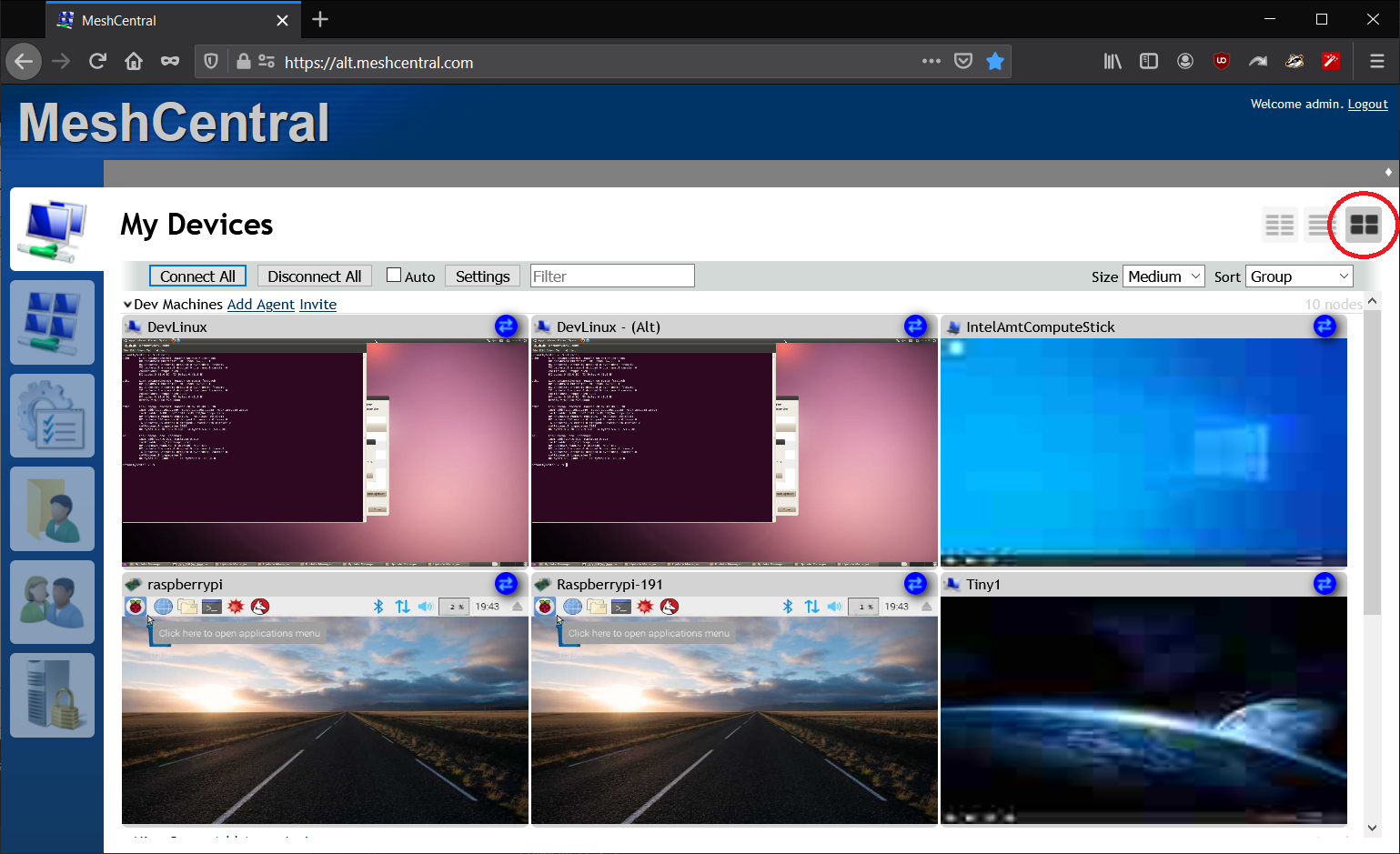Open the Firefox hamburger menu
The image size is (1400, 854).
1379,62
